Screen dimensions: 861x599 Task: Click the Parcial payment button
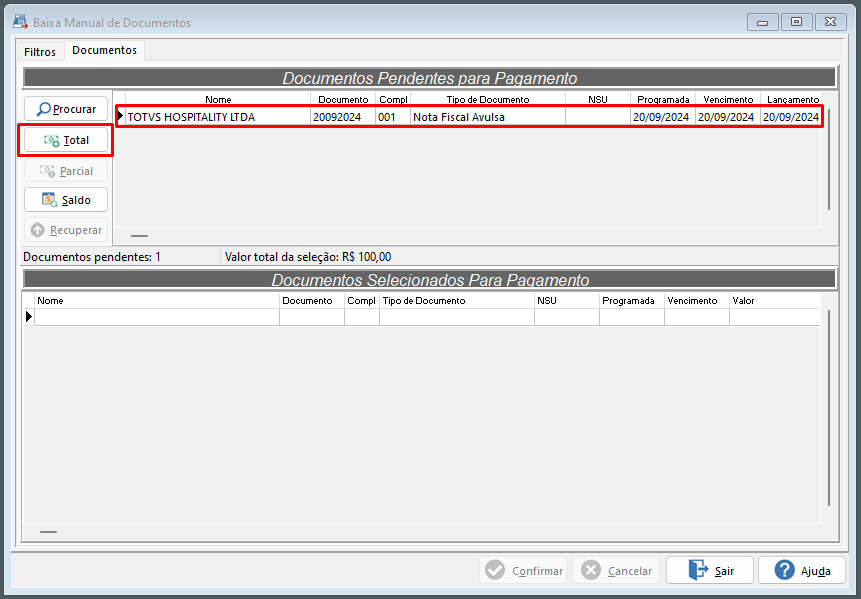click(66, 171)
